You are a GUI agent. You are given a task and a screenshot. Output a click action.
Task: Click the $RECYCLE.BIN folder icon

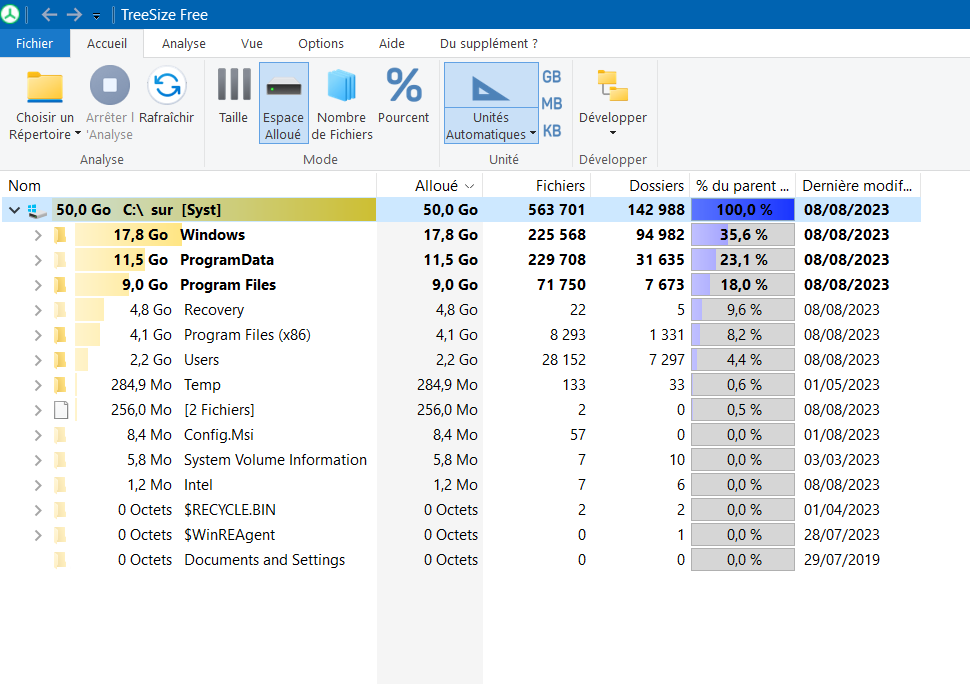[60, 510]
